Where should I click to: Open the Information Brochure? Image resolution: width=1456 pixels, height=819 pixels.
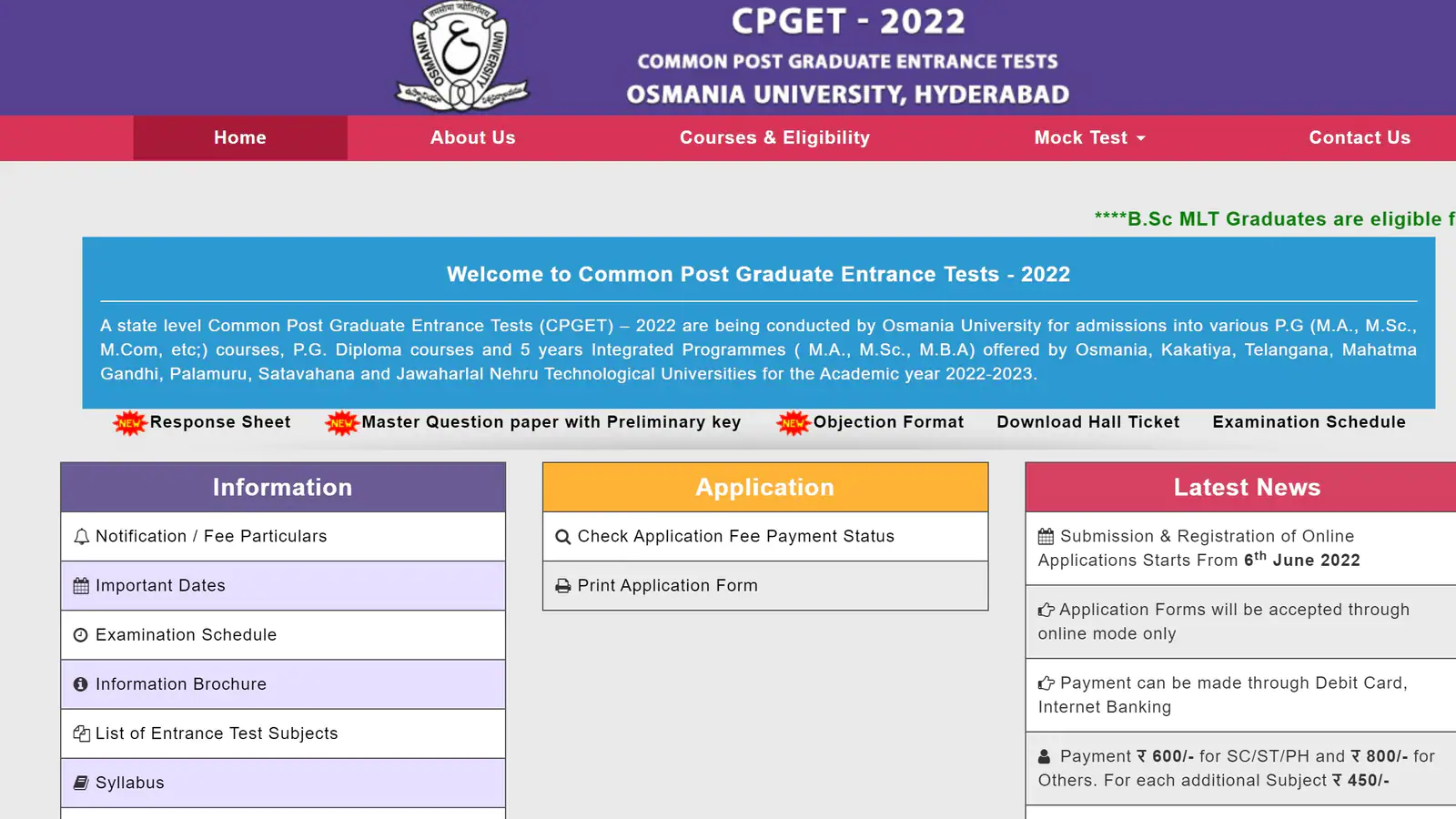tap(283, 684)
